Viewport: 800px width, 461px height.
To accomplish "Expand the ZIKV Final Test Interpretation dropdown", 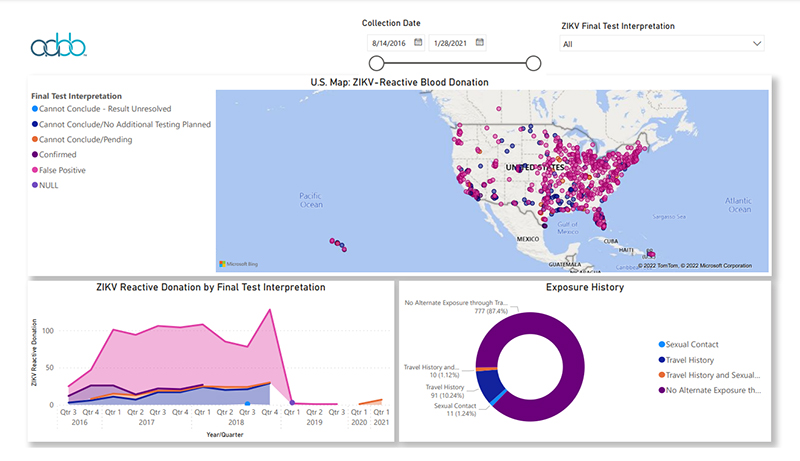I will [x=661, y=44].
